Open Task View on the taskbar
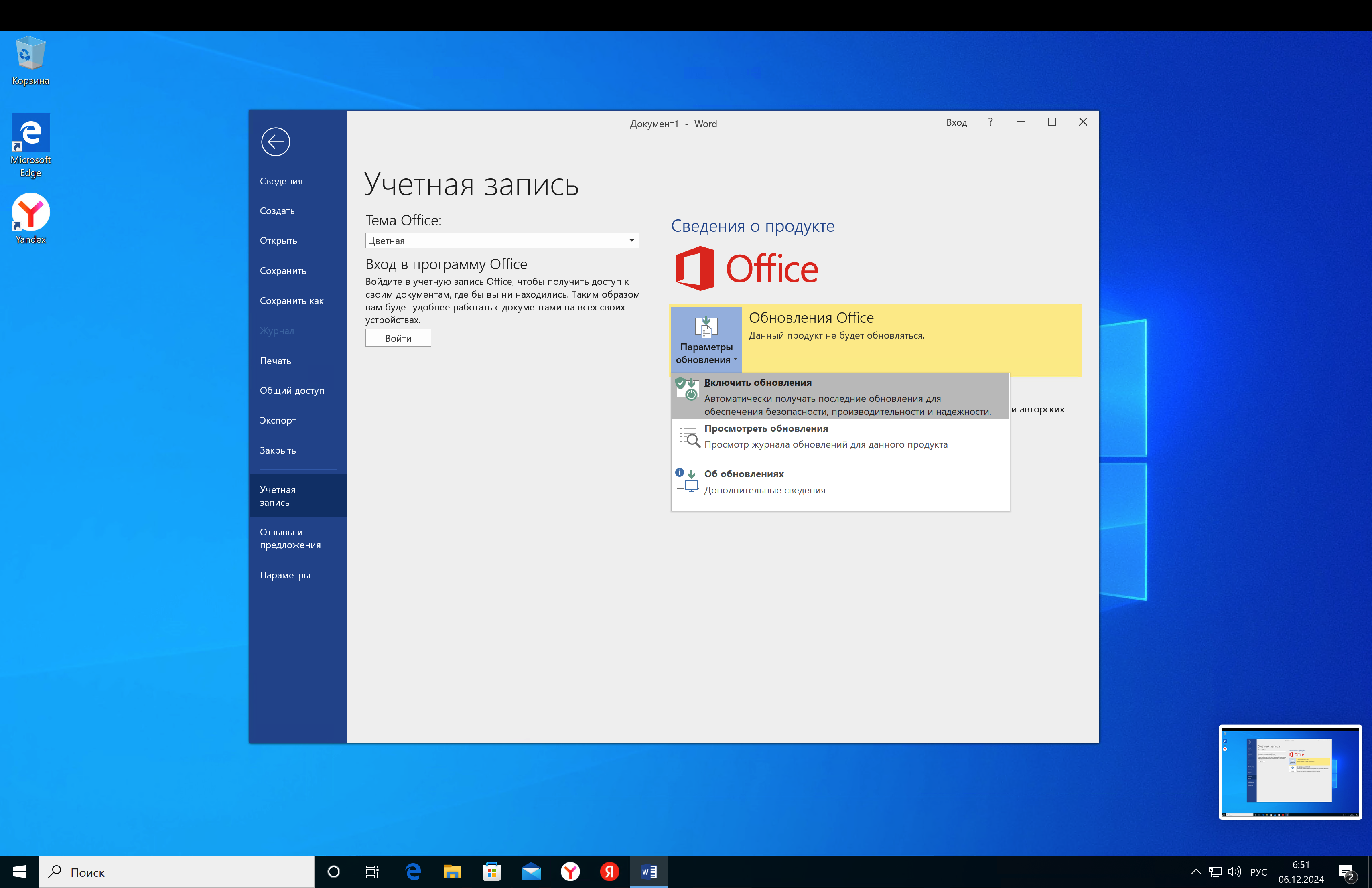This screenshot has width=1372, height=888. [372, 872]
